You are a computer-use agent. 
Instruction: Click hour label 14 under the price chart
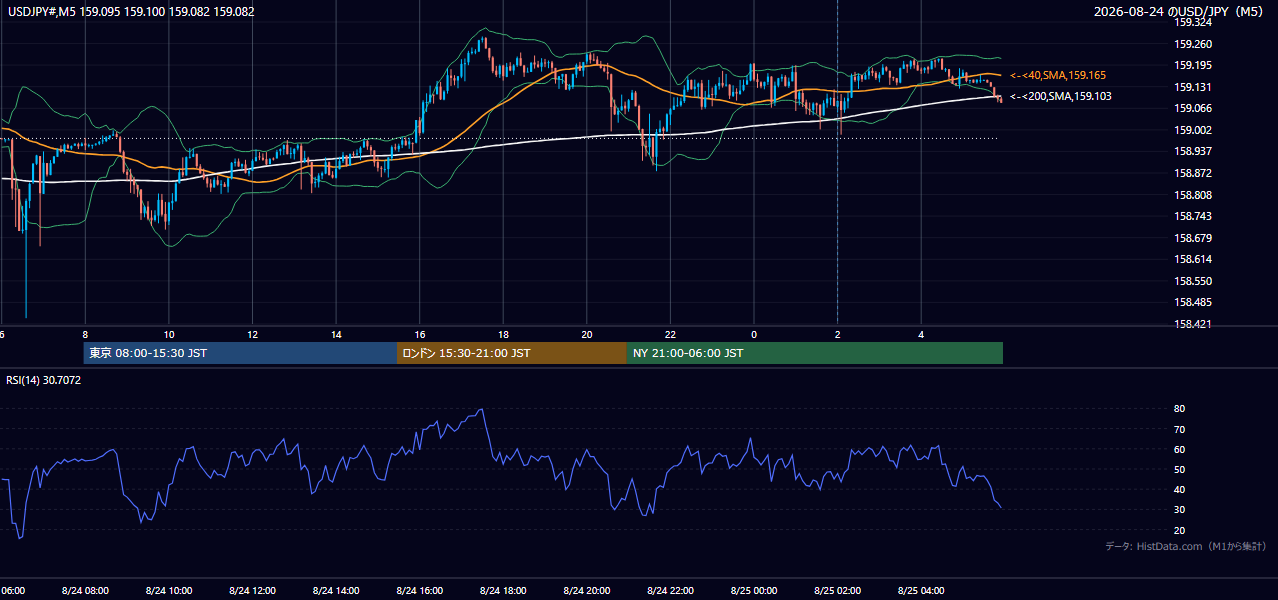[336, 334]
